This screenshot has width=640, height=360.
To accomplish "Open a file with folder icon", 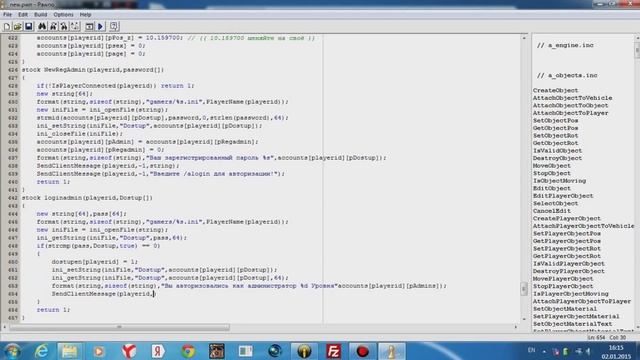I will tap(18, 27).
